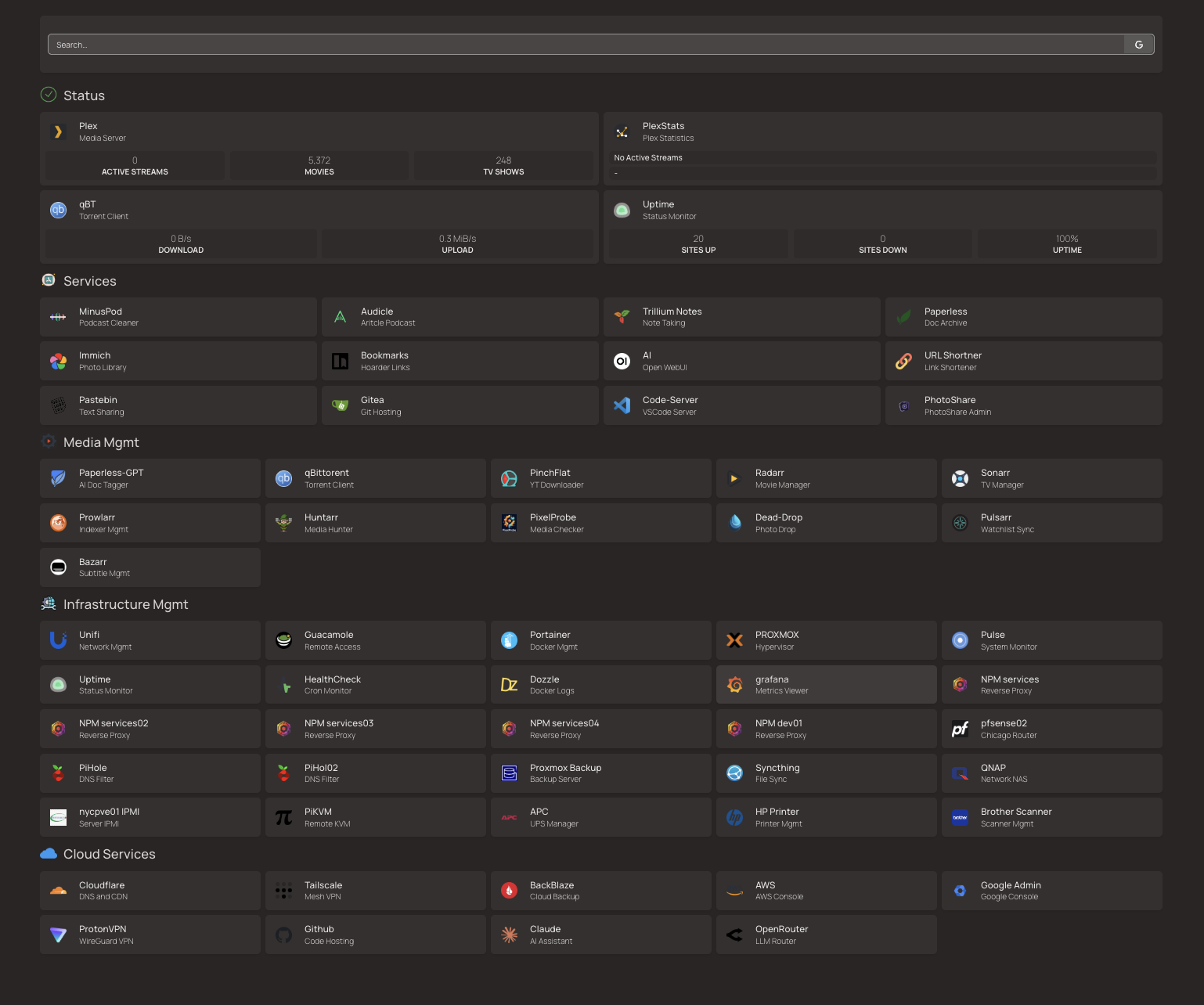Click the Syncthing icon

[734, 773]
